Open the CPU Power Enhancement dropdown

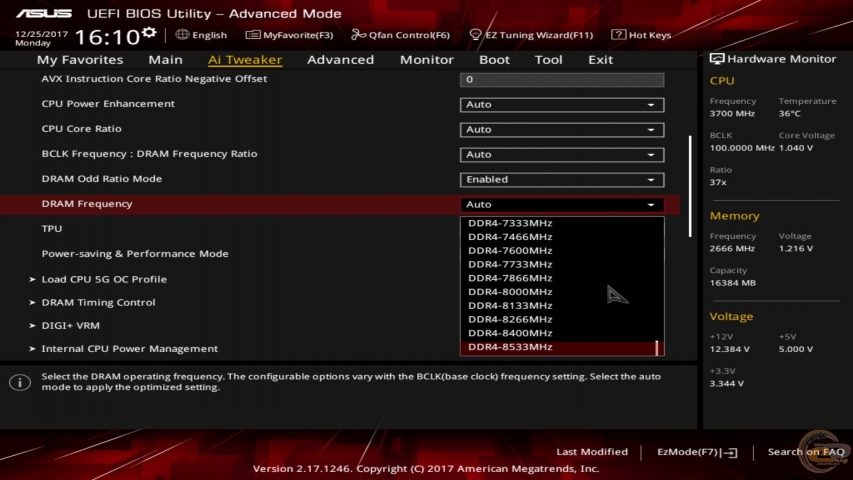[x=561, y=105]
